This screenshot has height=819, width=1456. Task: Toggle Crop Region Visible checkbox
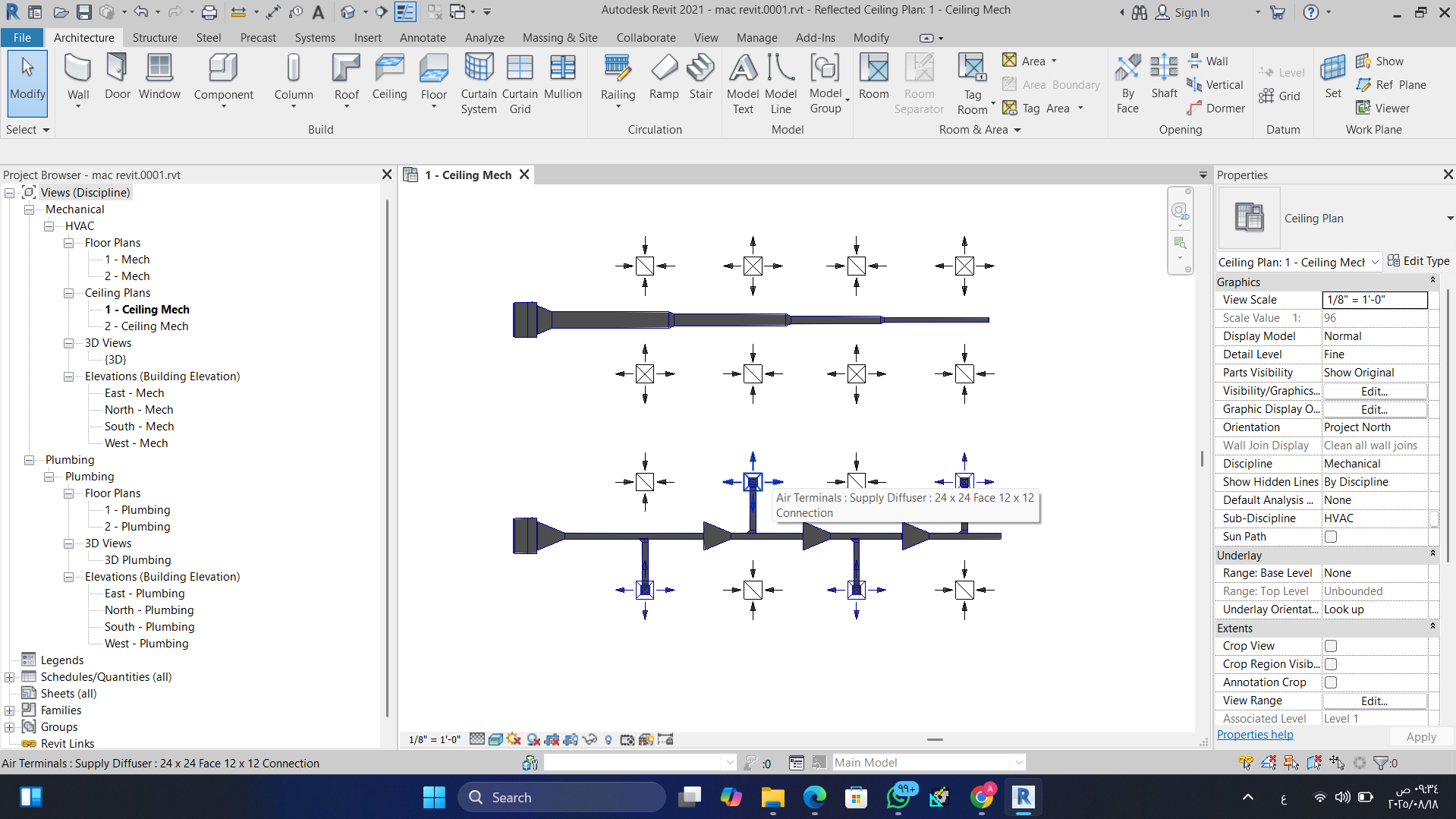[1331, 664]
